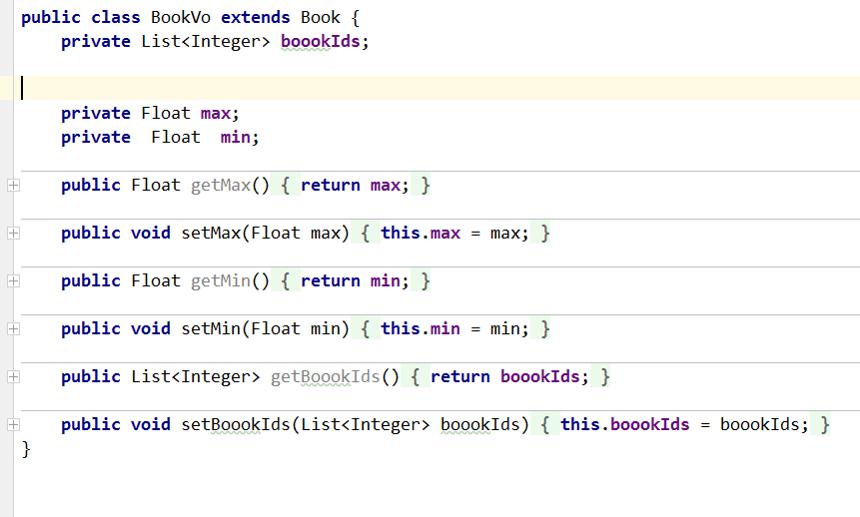The height and width of the screenshot is (517, 860).
Task: Click the getMin method name
Action: 220,281
